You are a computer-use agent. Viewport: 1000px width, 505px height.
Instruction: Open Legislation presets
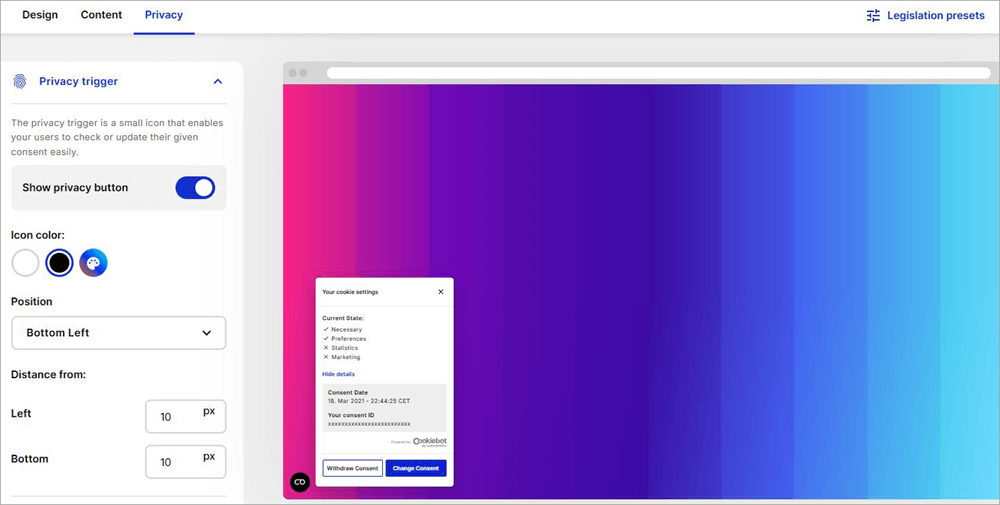935,16
